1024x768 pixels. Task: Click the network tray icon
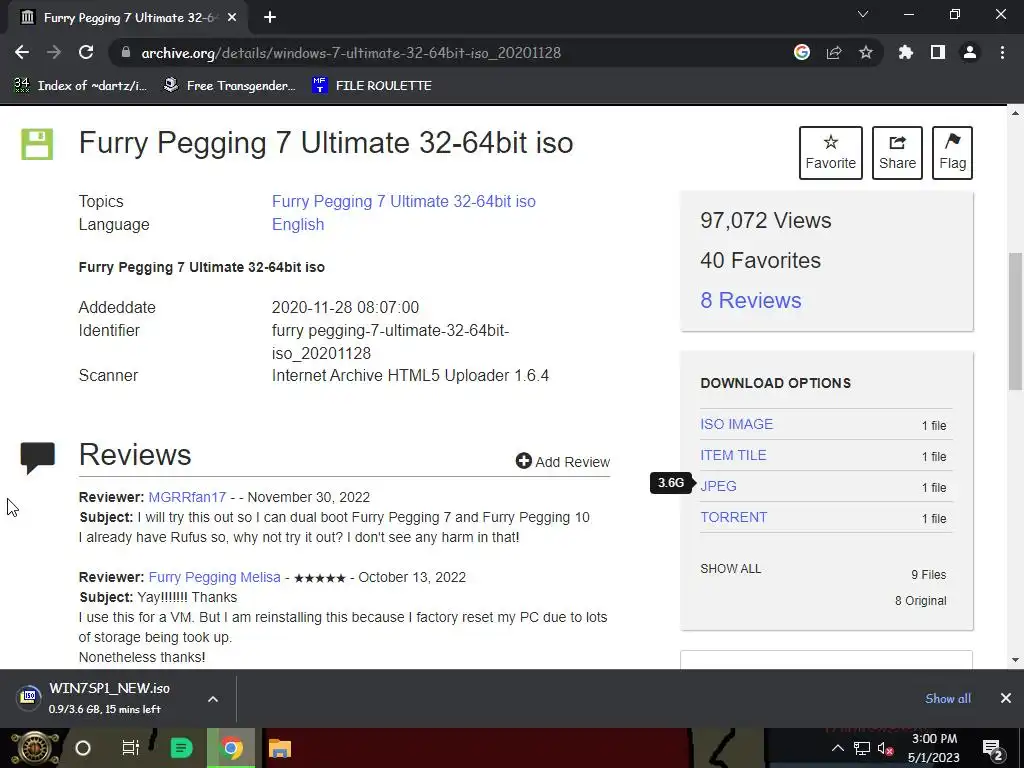[862, 748]
